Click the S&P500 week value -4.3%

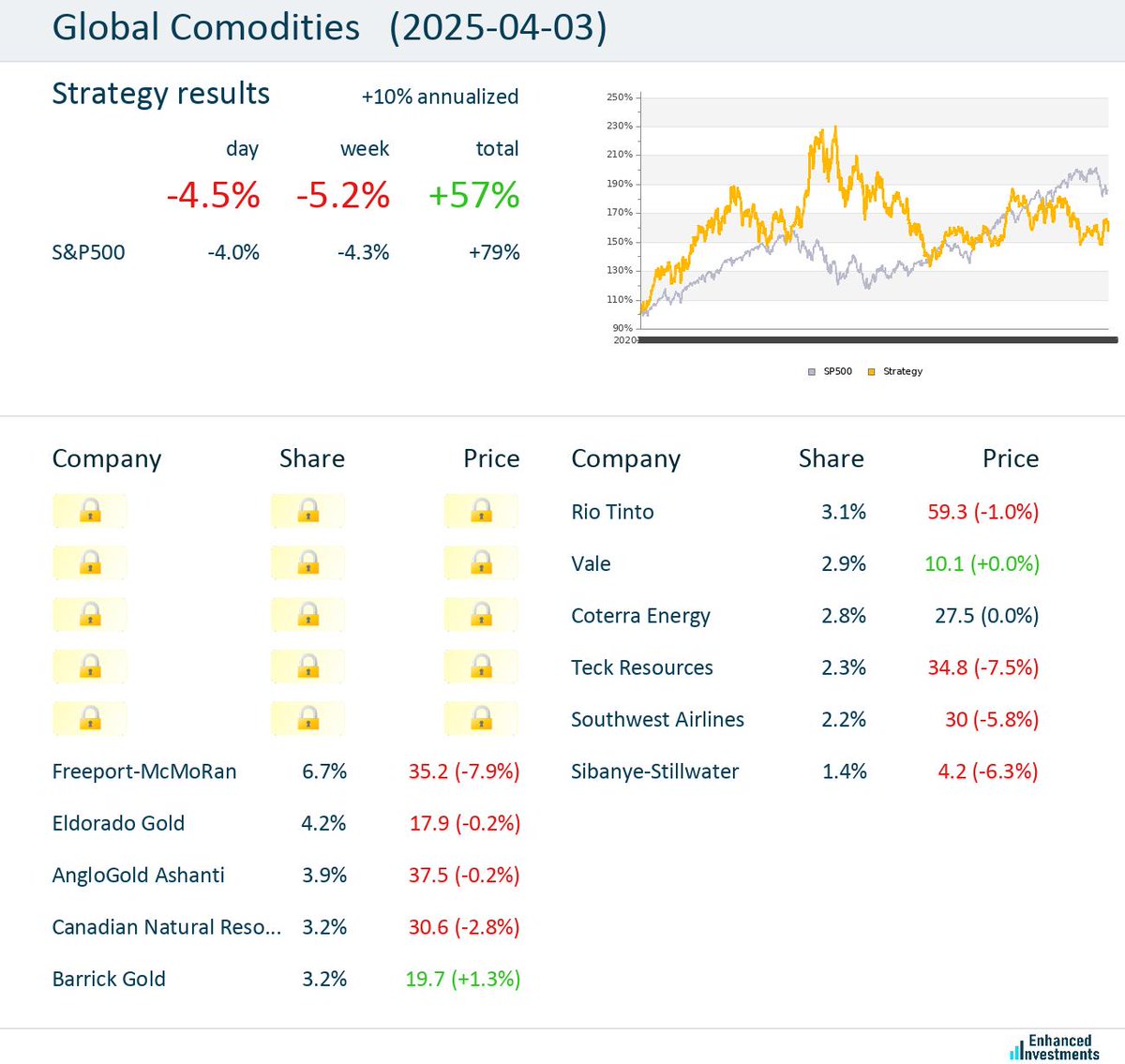363,252
